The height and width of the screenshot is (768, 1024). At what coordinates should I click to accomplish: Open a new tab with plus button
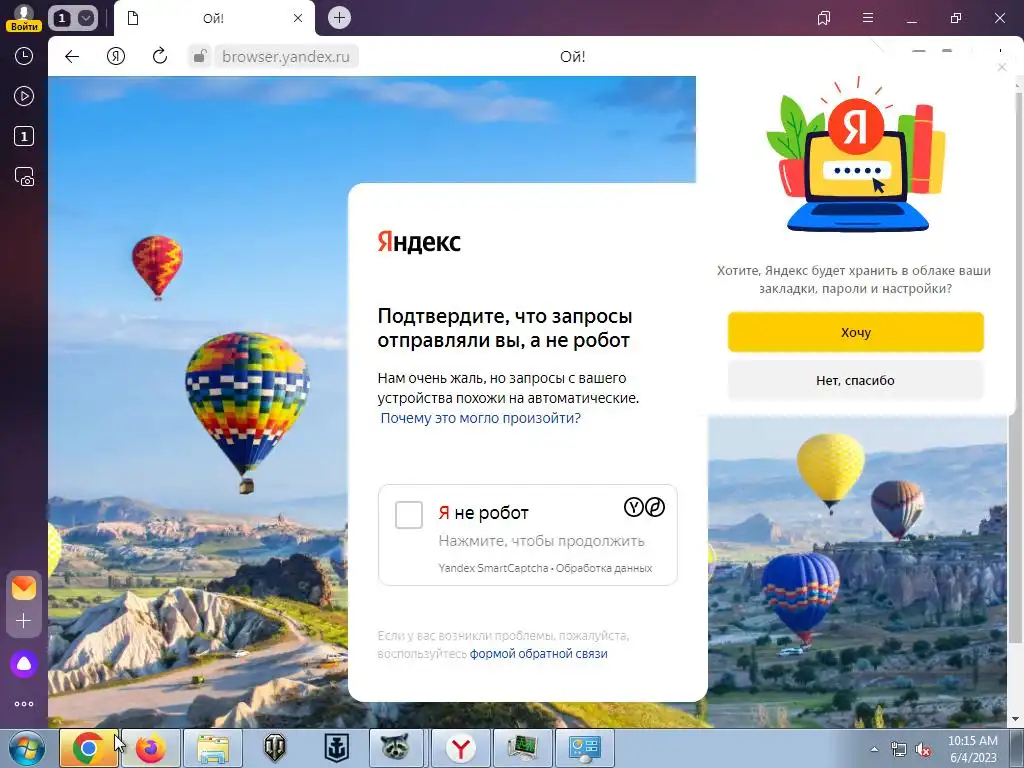pos(339,18)
